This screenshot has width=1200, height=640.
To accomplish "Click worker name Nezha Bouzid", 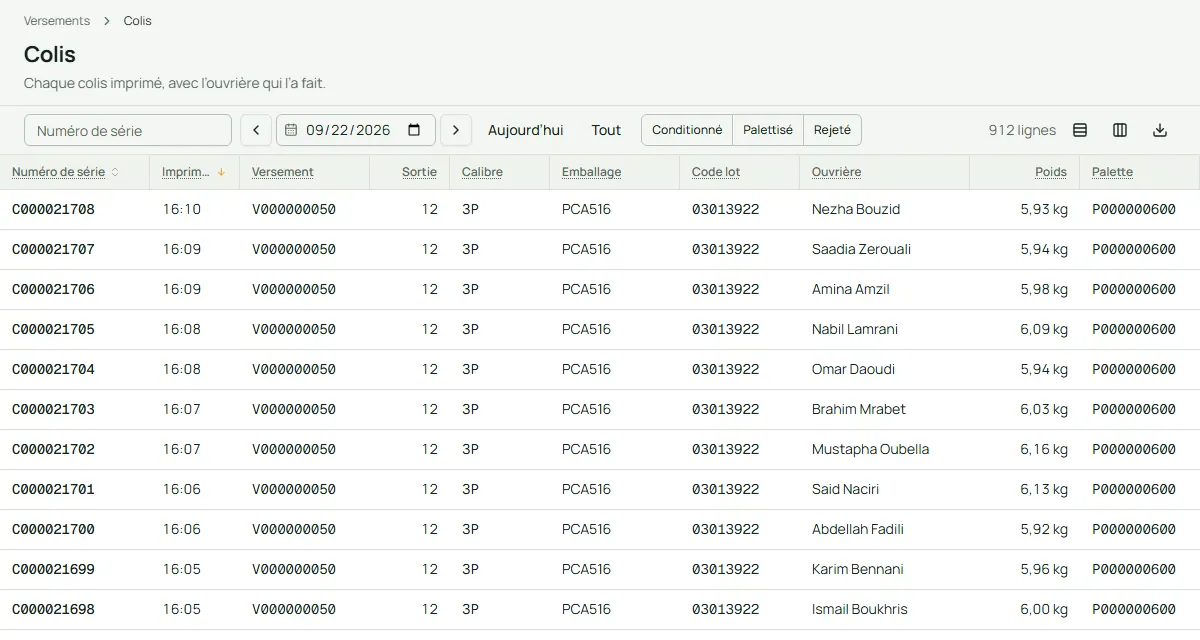I will [x=856, y=210].
